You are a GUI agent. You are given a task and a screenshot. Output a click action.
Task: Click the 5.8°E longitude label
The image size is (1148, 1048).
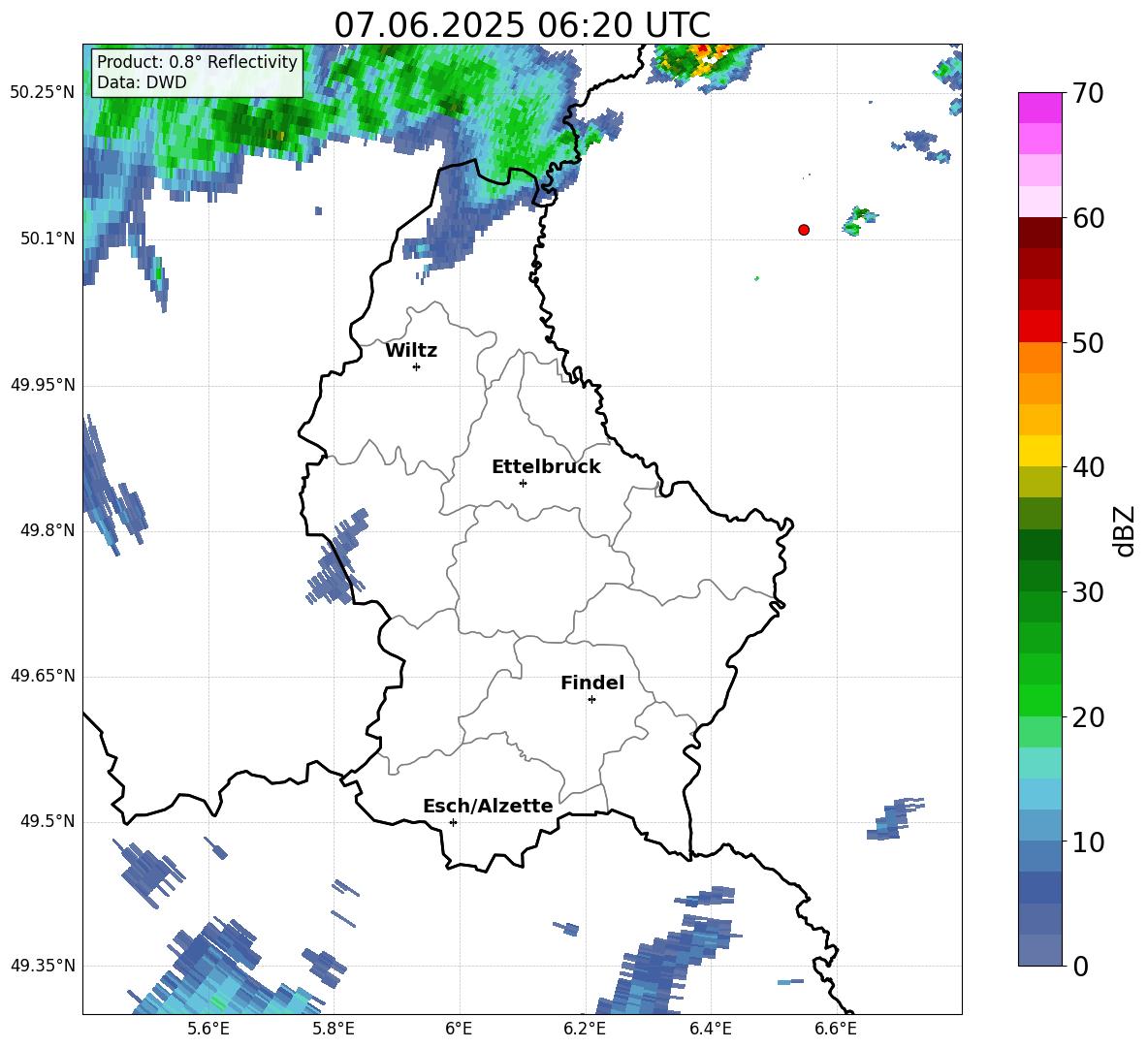[x=334, y=1029]
